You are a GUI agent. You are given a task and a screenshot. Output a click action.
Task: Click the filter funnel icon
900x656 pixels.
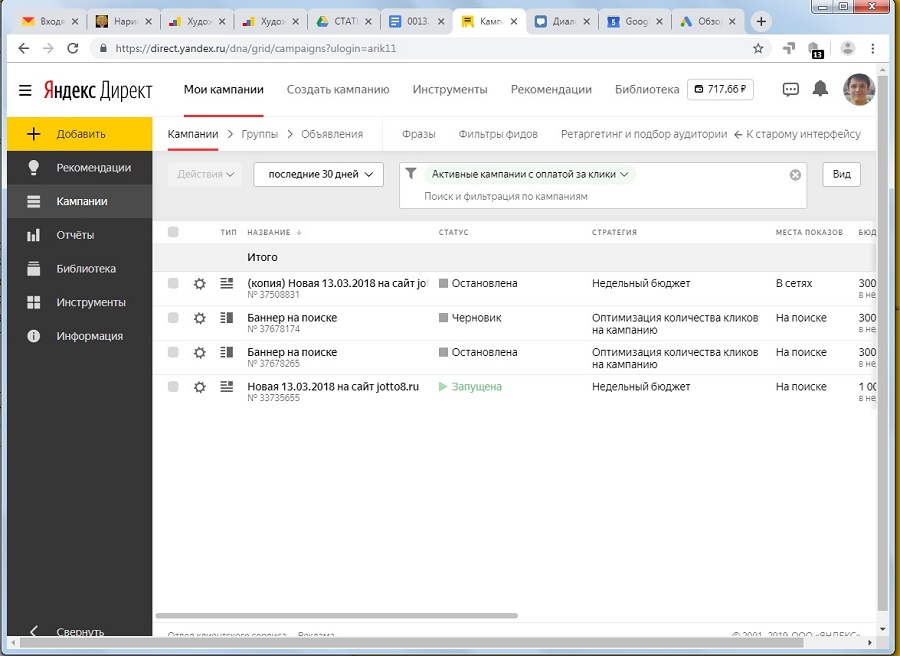tap(411, 173)
